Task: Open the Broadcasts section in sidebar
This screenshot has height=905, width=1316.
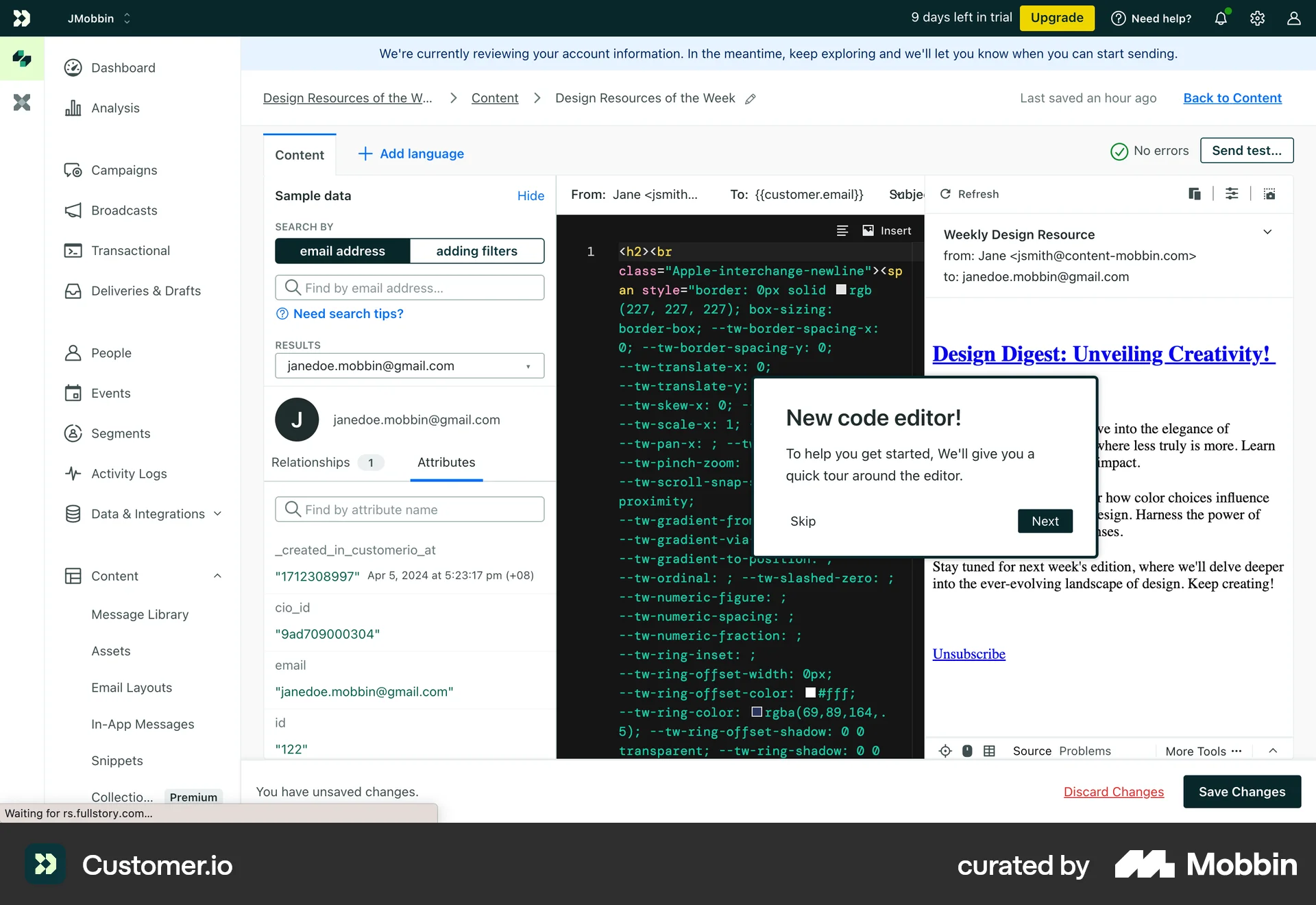Action: click(x=124, y=210)
